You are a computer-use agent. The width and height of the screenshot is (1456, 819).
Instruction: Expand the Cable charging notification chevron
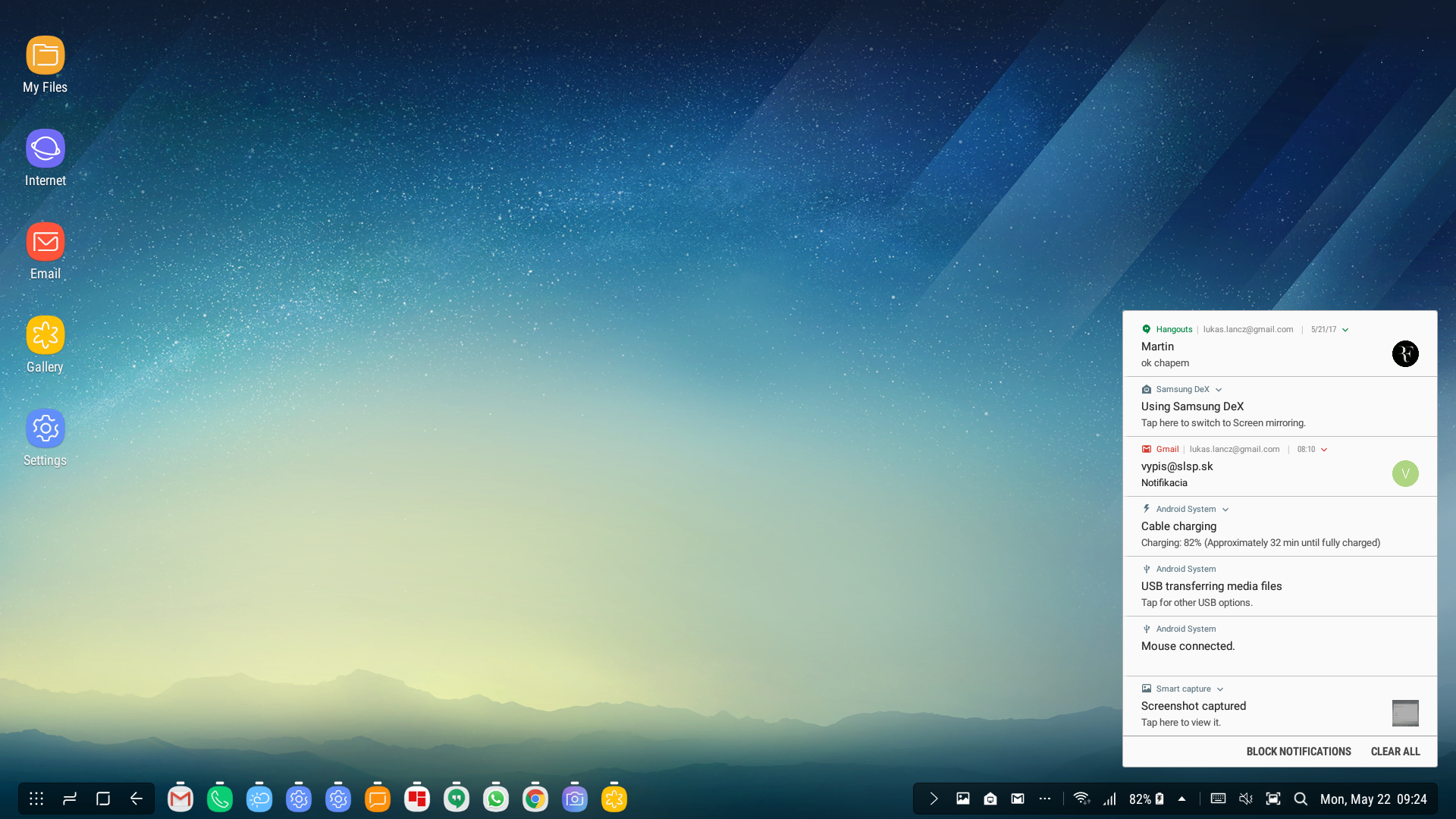(1225, 510)
